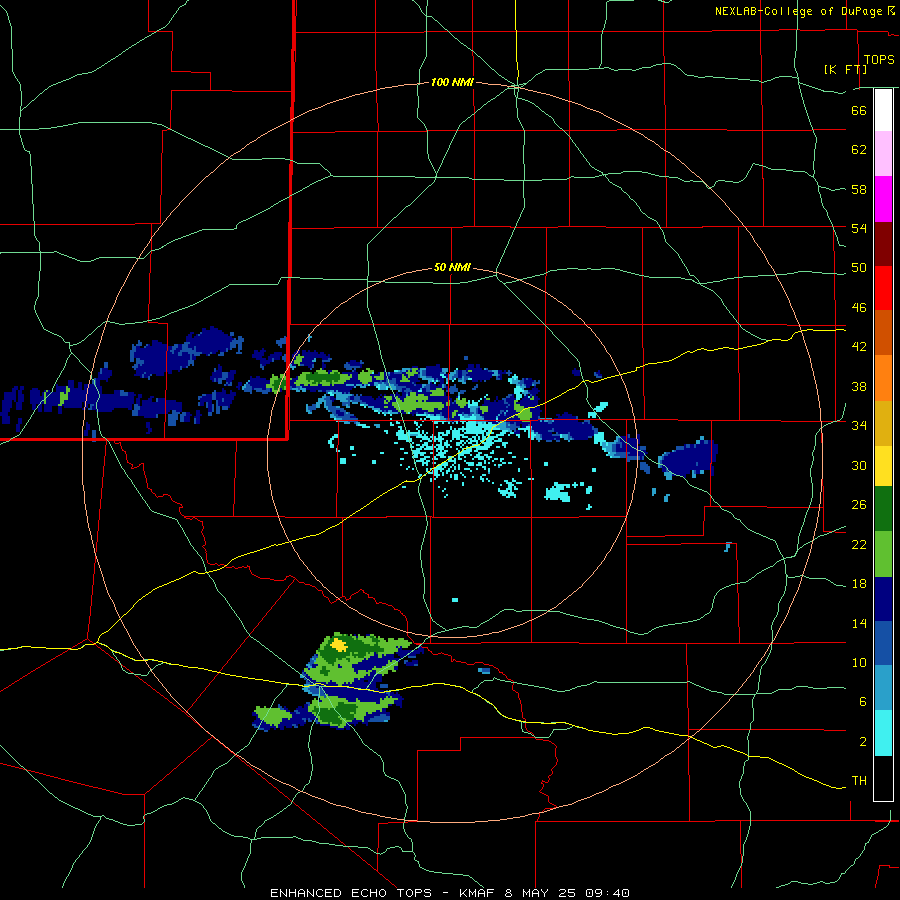Click the '42' legend value
This screenshot has height=900, width=900.
point(859,347)
